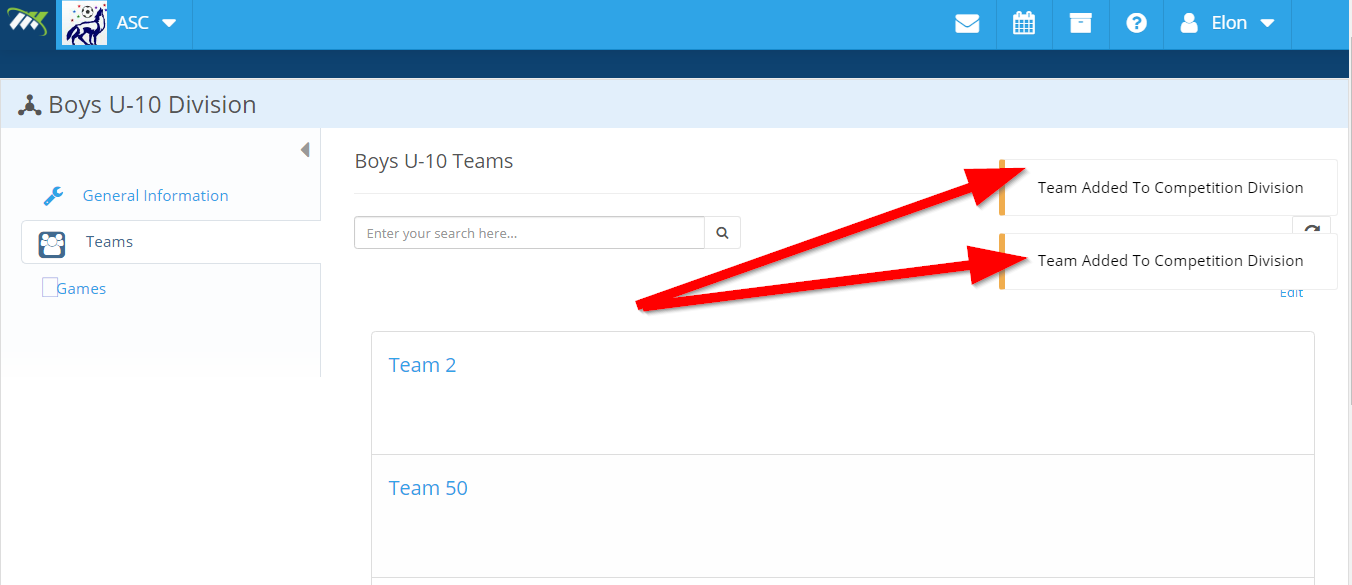
Task: Open the calendar icon in the top bar
Action: click(x=1024, y=23)
